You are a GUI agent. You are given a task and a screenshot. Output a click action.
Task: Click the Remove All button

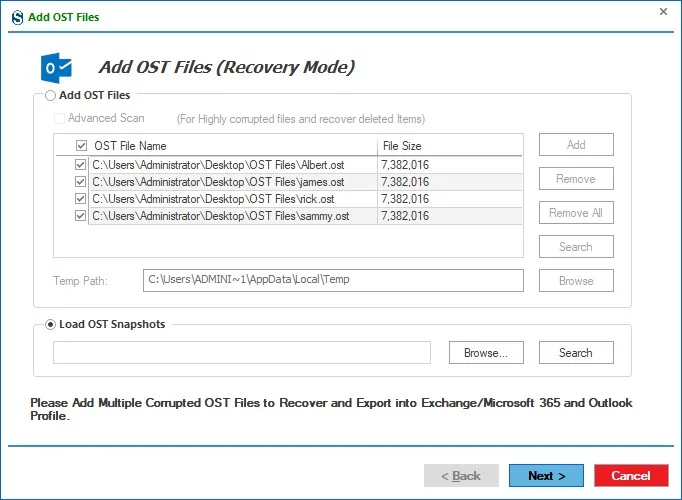(x=576, y=213)
